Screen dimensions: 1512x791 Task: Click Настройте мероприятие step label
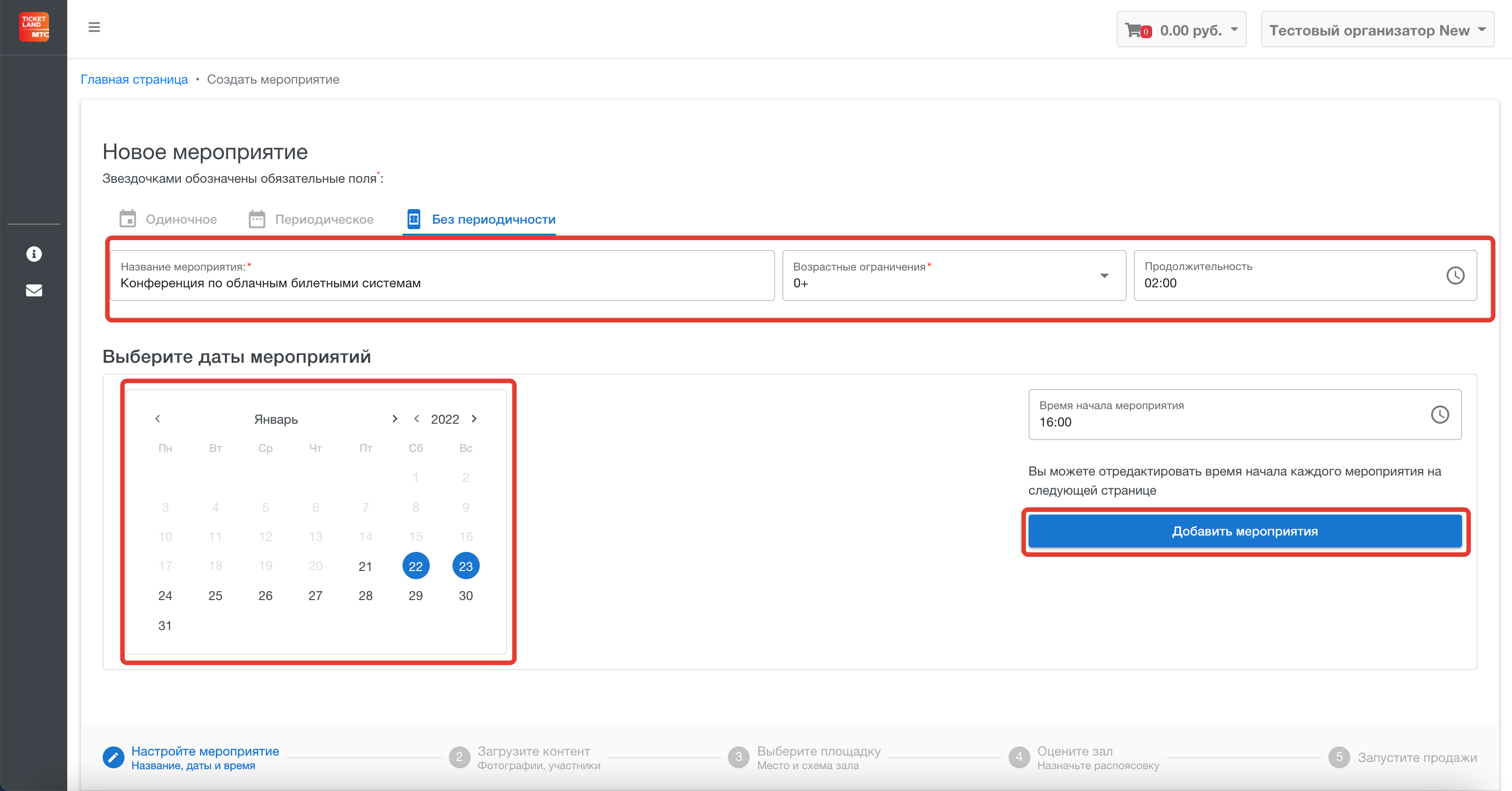pos(205,751)
